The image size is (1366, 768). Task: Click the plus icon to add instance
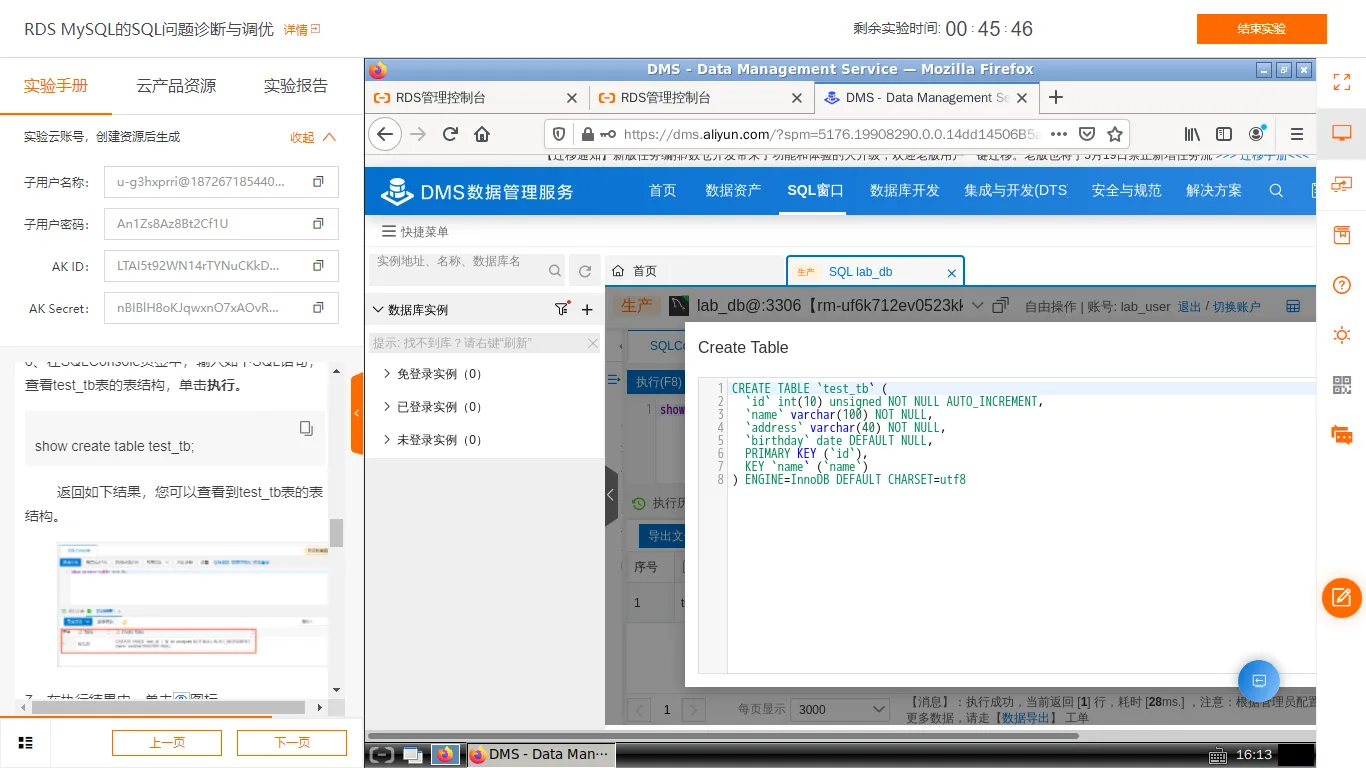(x=587, y=310)
